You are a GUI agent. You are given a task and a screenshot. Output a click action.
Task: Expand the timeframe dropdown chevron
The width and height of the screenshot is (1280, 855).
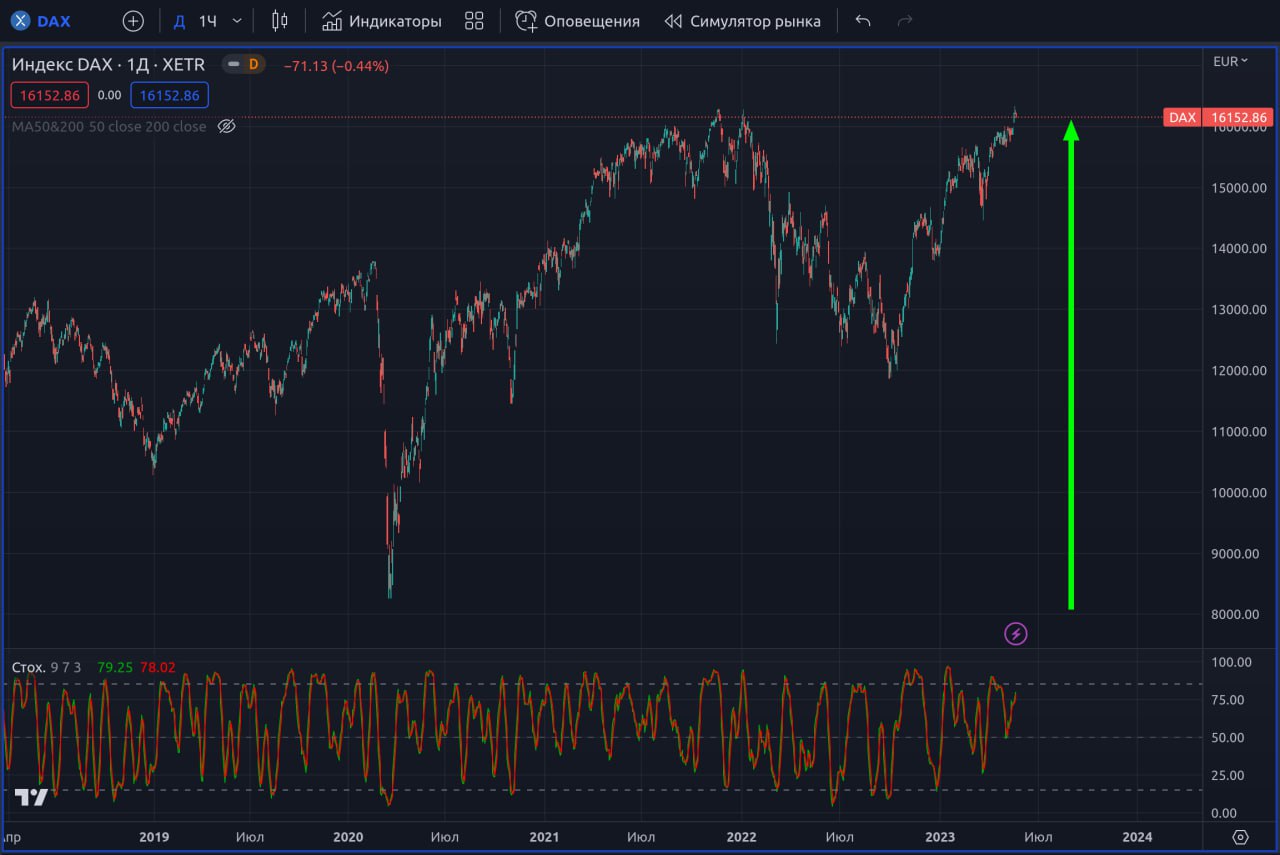tap(237, 21)
